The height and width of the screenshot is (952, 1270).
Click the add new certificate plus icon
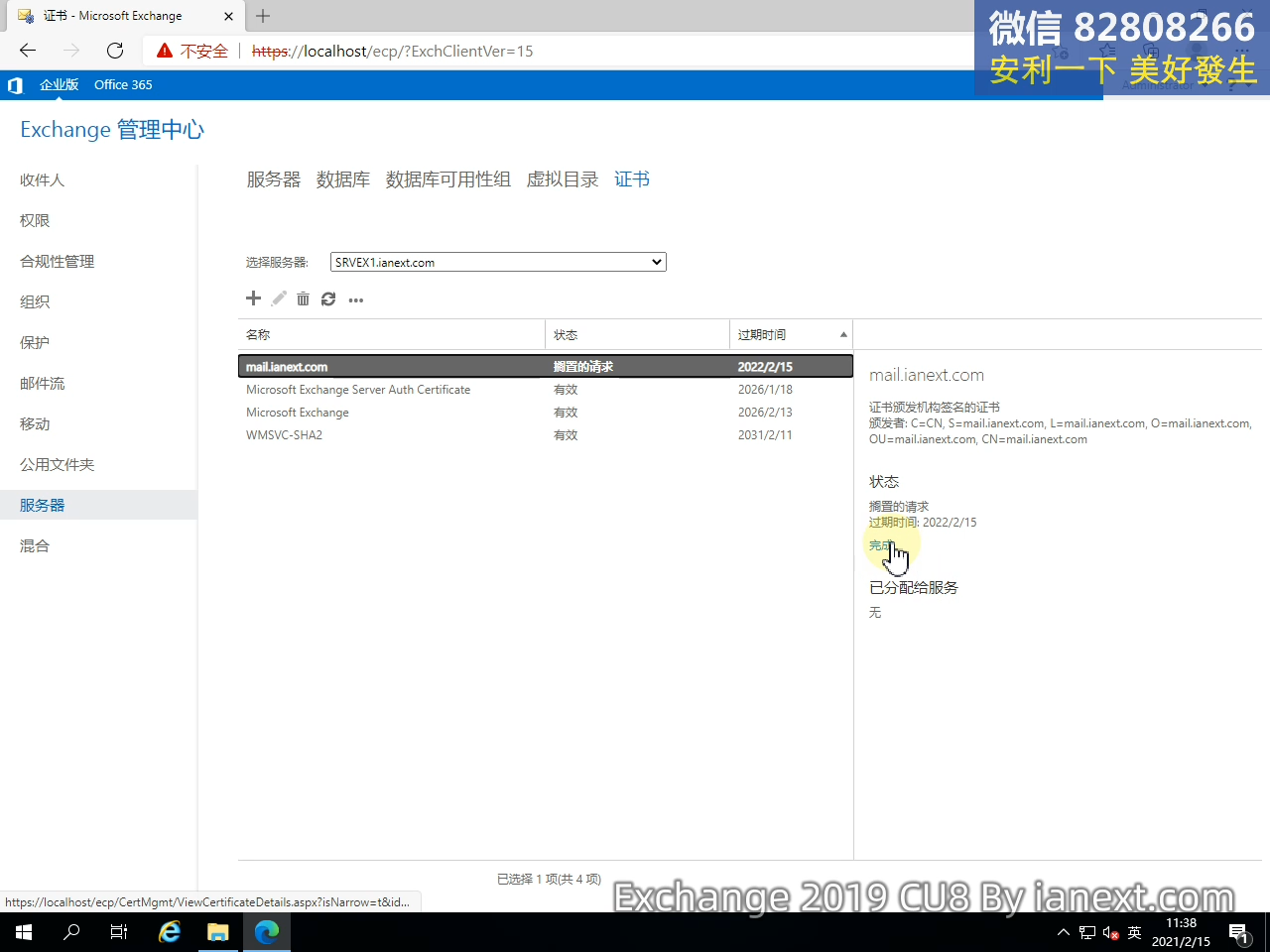pos(253,298)
